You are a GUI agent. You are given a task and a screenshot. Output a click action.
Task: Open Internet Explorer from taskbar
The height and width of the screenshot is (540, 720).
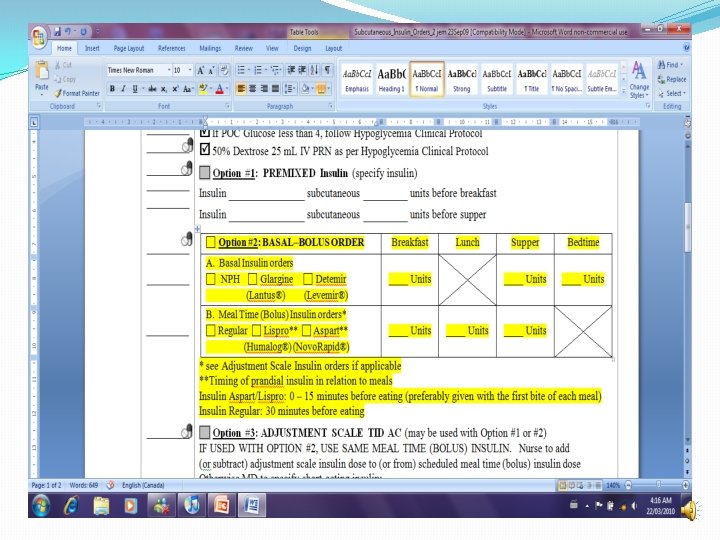tap(71, 506)
